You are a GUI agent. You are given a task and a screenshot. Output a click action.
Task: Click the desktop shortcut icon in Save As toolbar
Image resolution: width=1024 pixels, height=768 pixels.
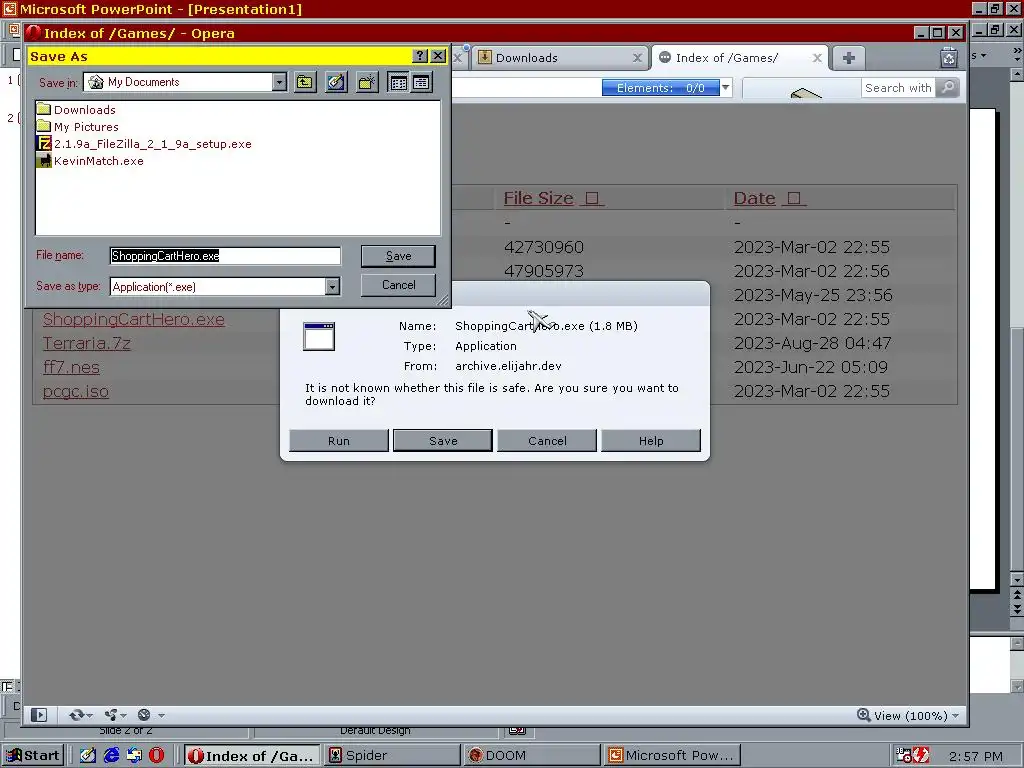[336, 82]
